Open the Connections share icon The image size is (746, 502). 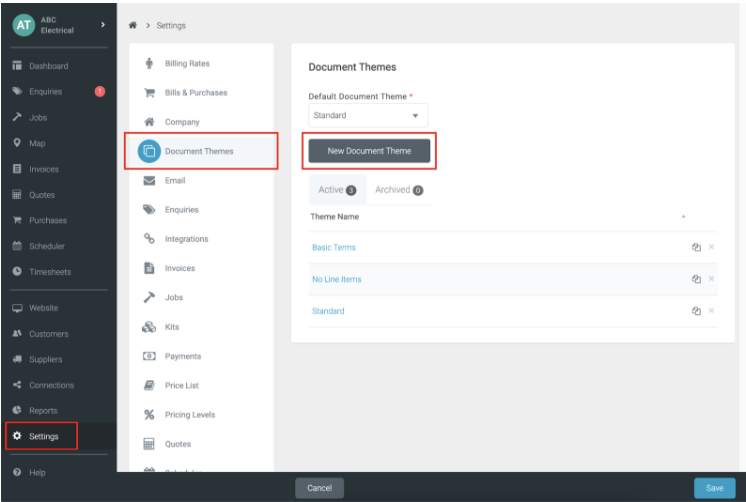(x=17, y=385)
